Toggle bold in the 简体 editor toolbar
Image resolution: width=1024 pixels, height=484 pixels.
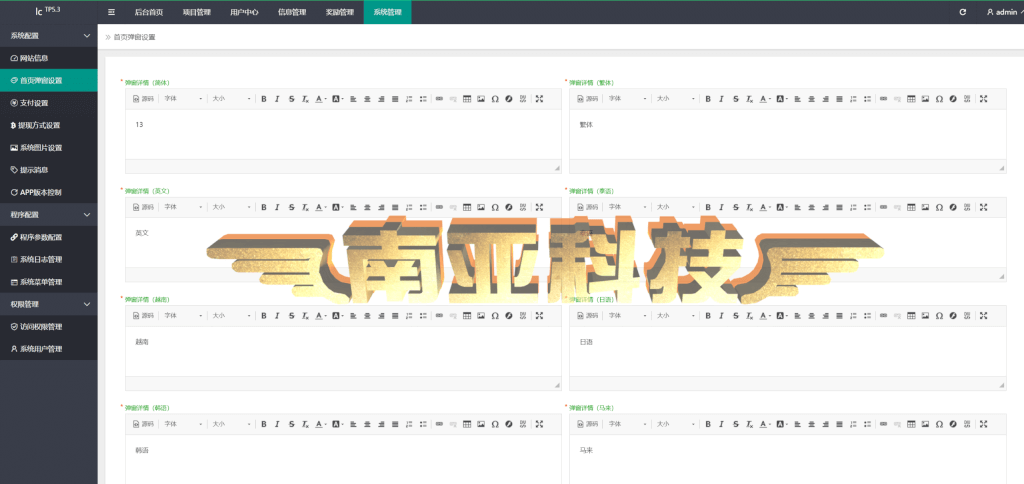coord(264,99)
